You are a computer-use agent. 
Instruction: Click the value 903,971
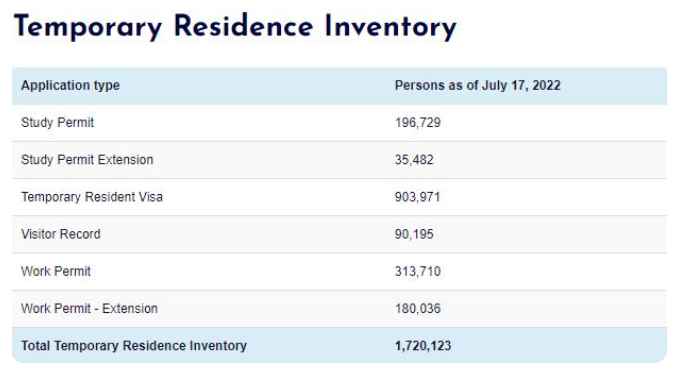(417, 197)
